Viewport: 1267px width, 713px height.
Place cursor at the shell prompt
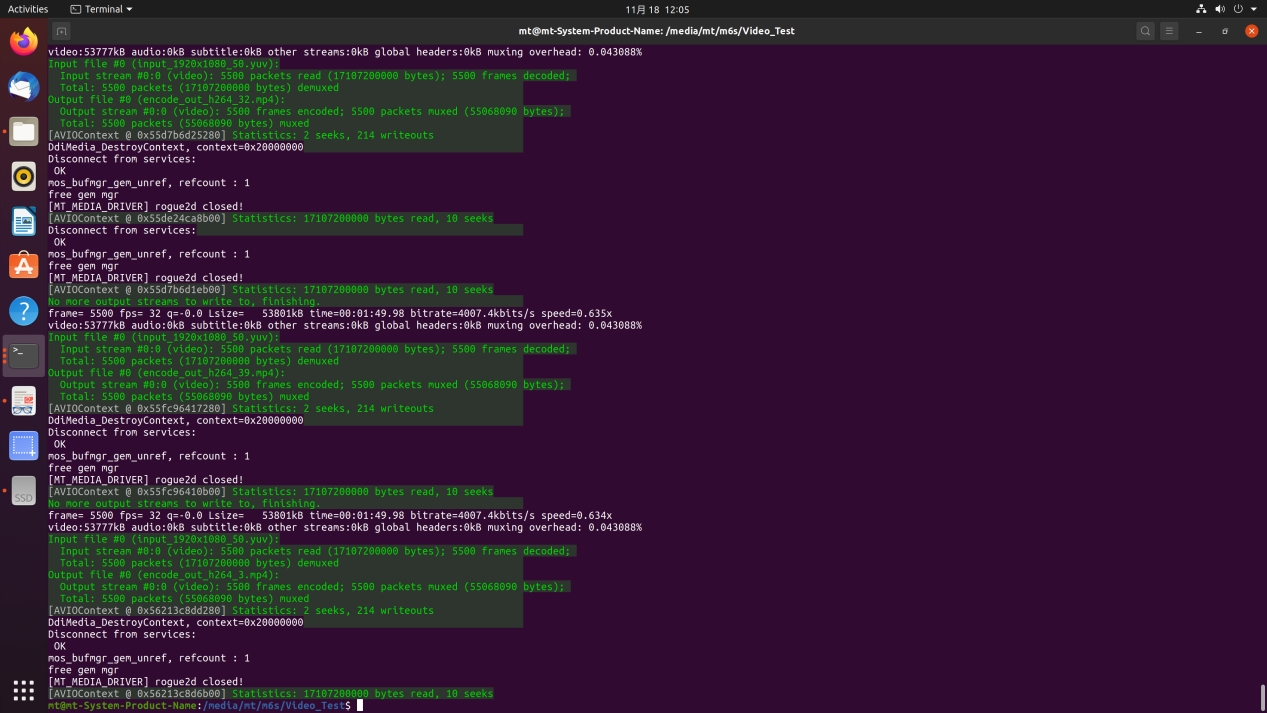tap(358, 705)
